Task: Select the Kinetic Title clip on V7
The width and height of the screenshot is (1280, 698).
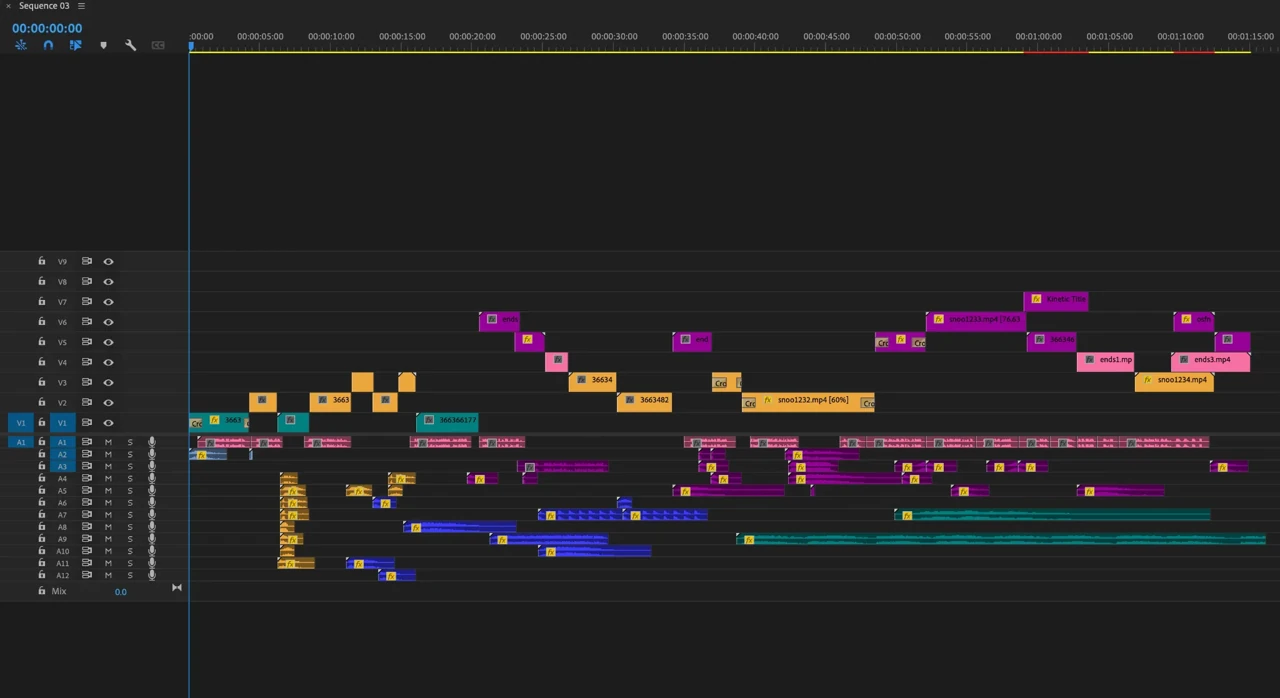Action: click(x=1055, y=300)
